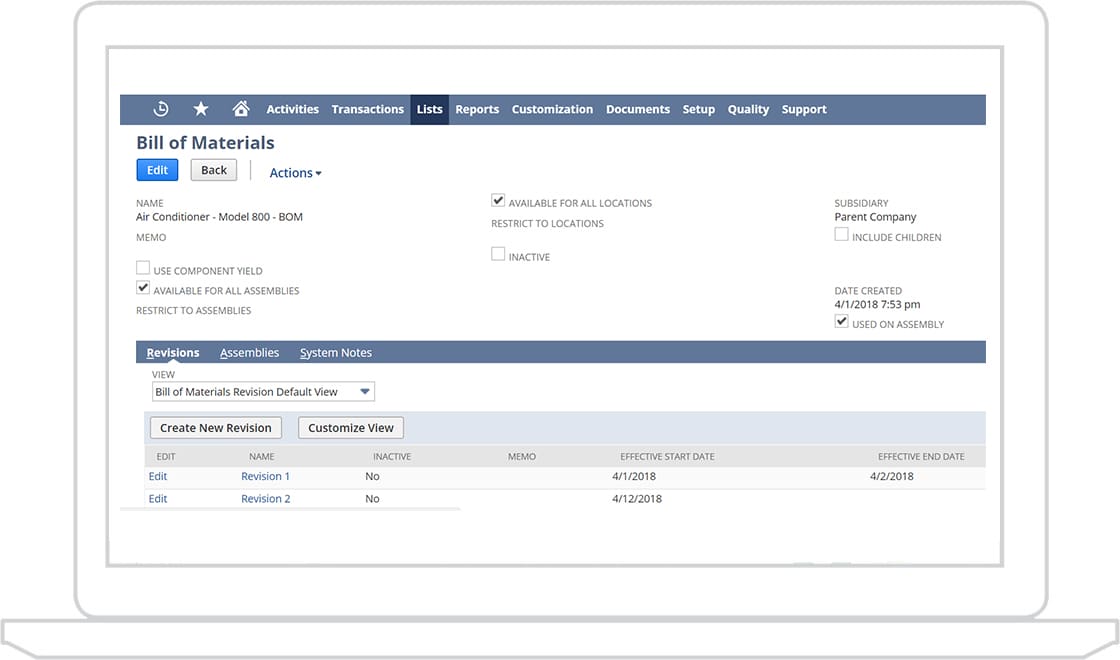
Task: Switch to the Revisions tab
Action: click(x=173, y=353)
